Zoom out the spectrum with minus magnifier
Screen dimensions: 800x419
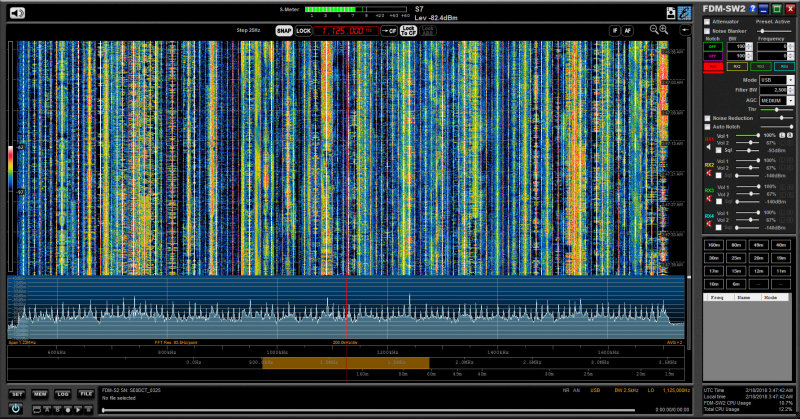coord(654,30)
